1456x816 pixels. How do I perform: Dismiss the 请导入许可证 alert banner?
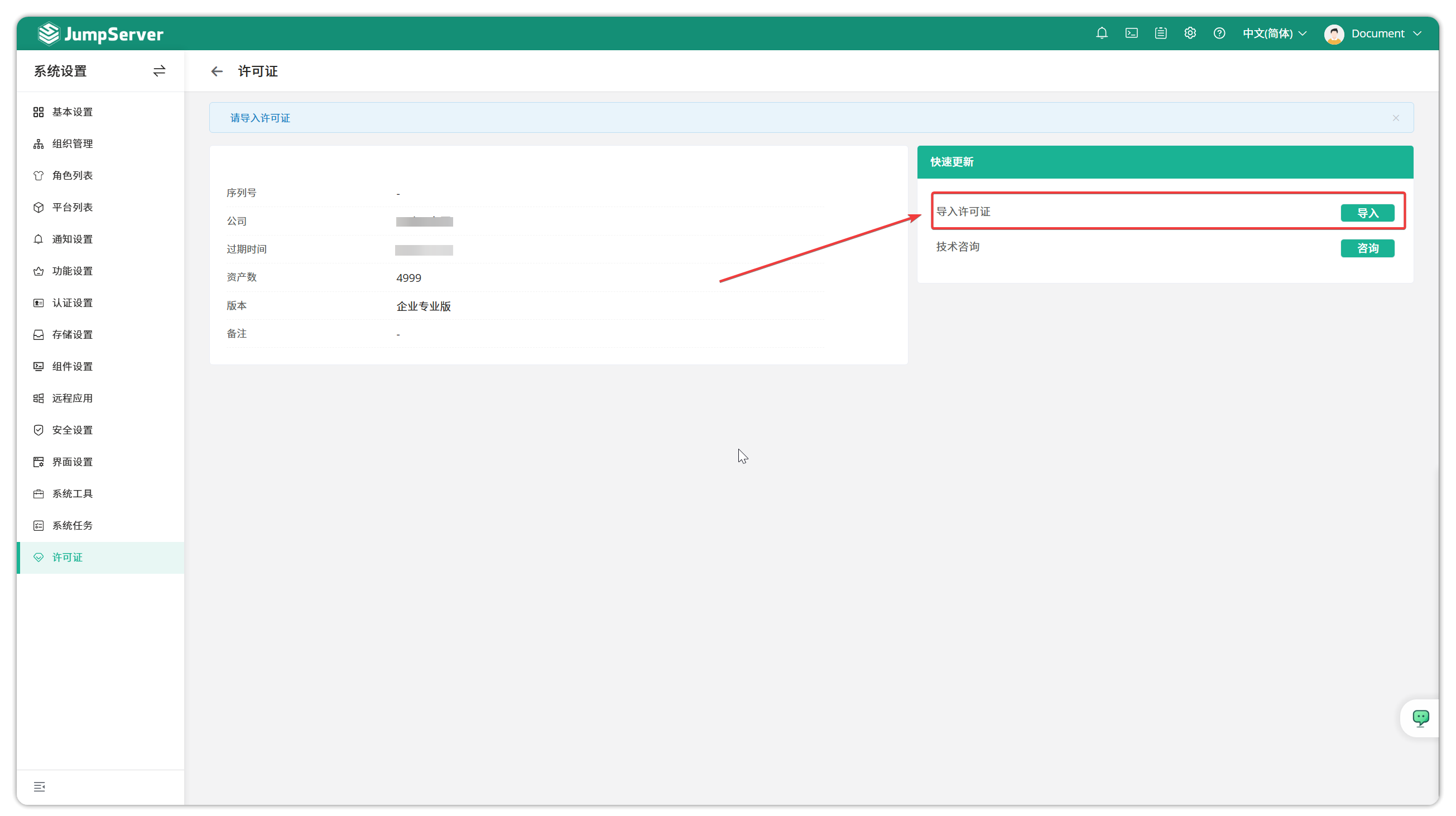(1396, 118)
